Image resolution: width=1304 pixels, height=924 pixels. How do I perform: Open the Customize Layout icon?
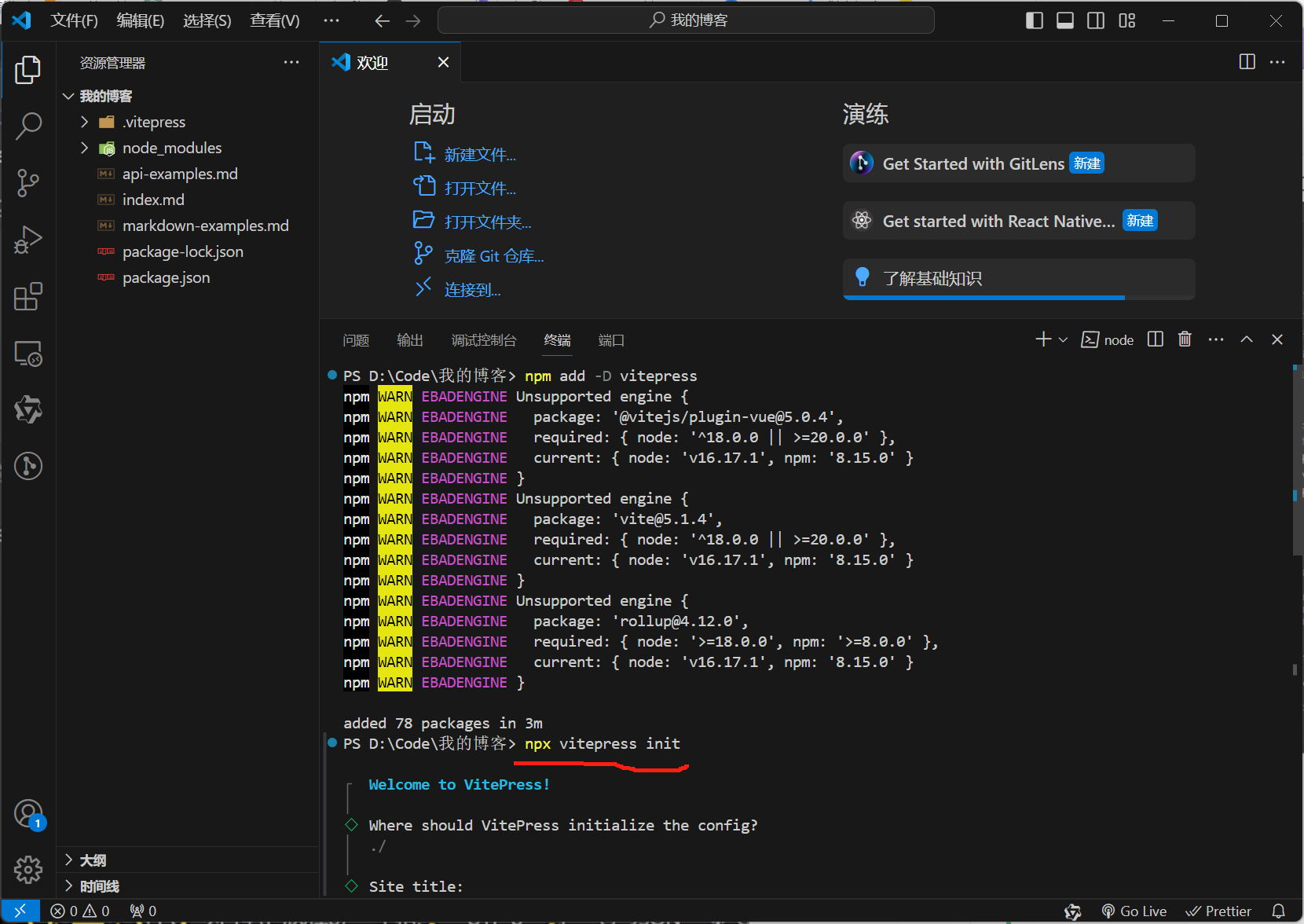coord(1127,20)
